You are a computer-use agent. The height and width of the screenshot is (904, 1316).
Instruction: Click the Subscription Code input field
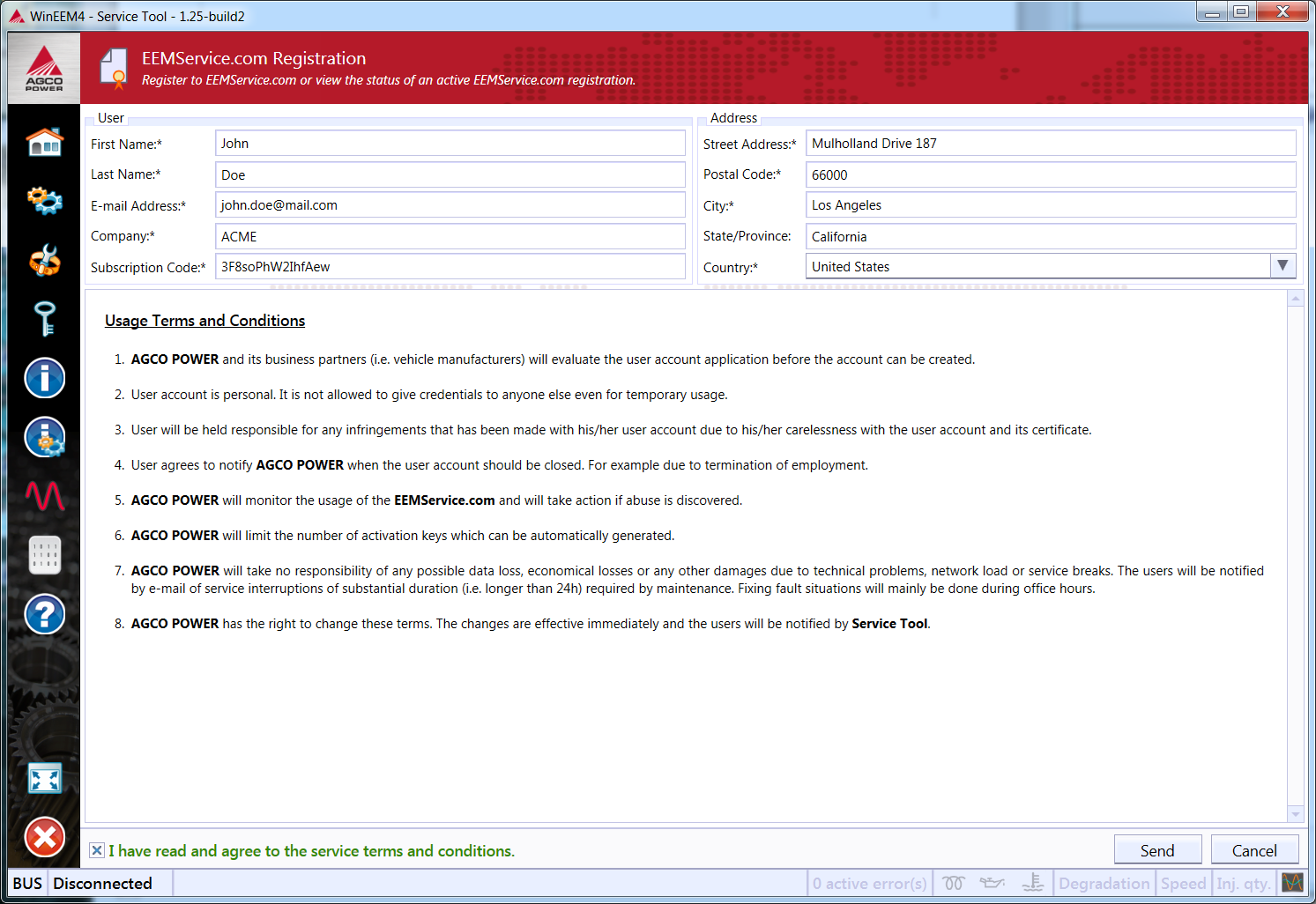450,267
